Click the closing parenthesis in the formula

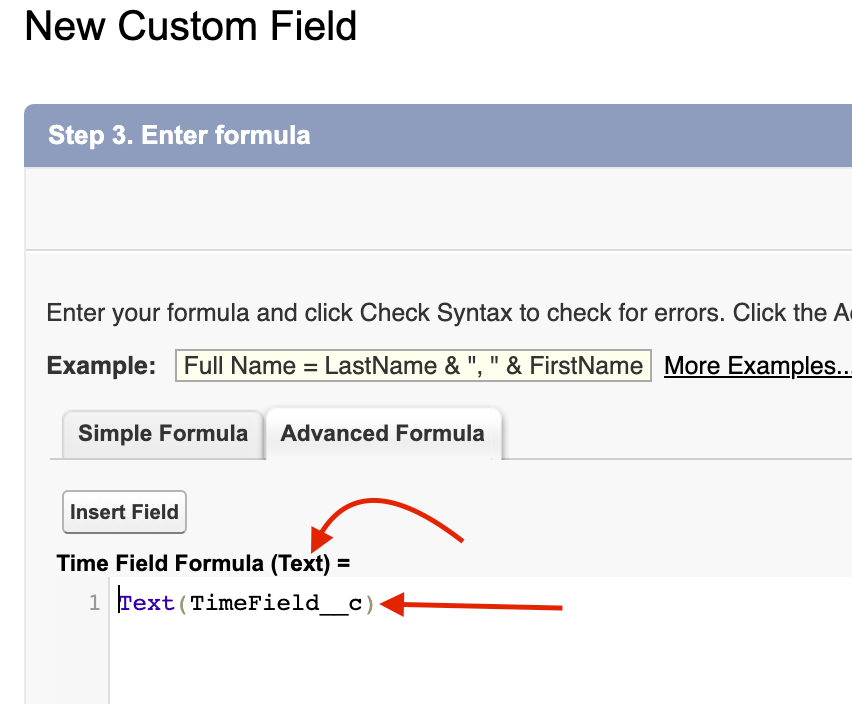[368, 604]
